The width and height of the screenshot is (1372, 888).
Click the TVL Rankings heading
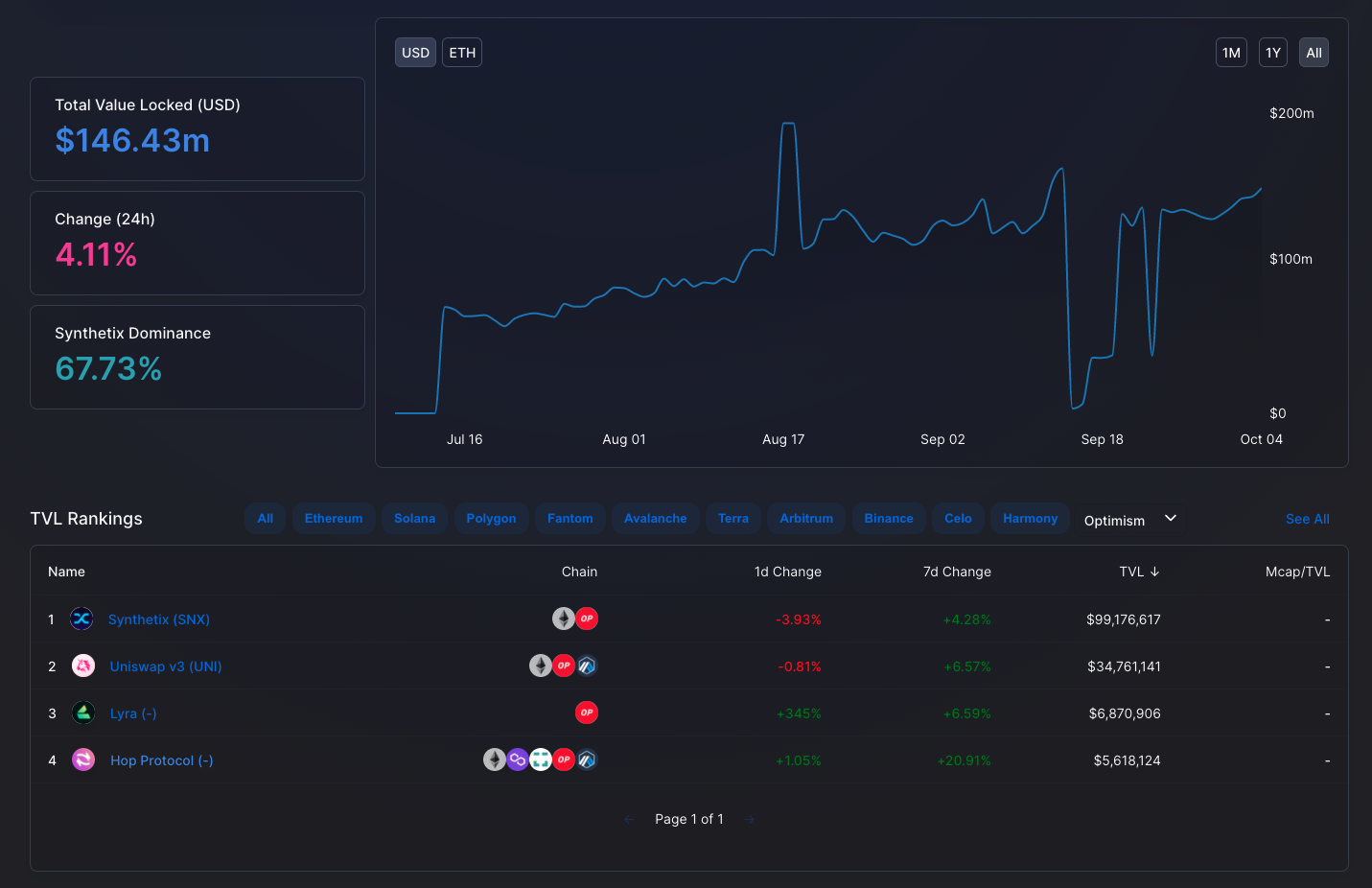point(86,519)
